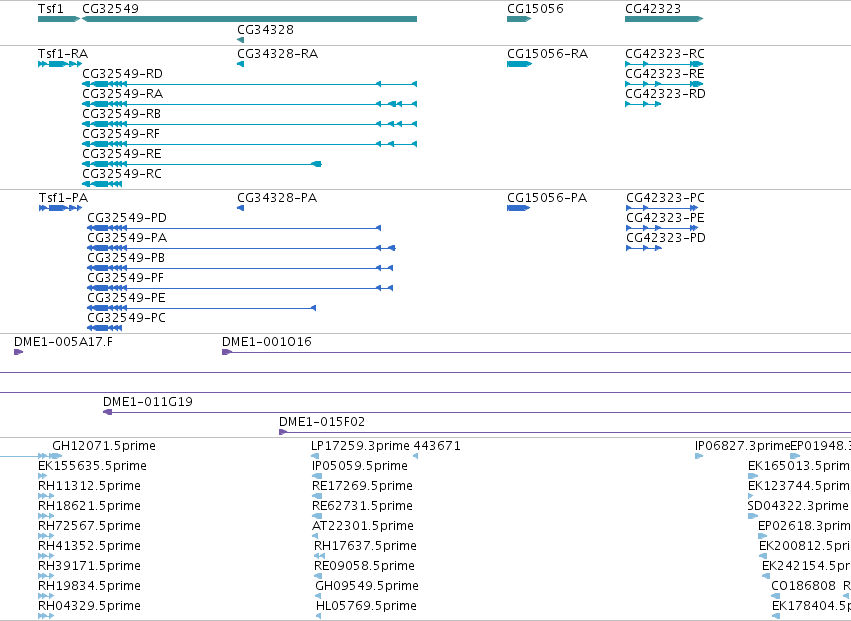
Task: Click the CG34328-PA protein arrow
Action: tap(240, 208)
